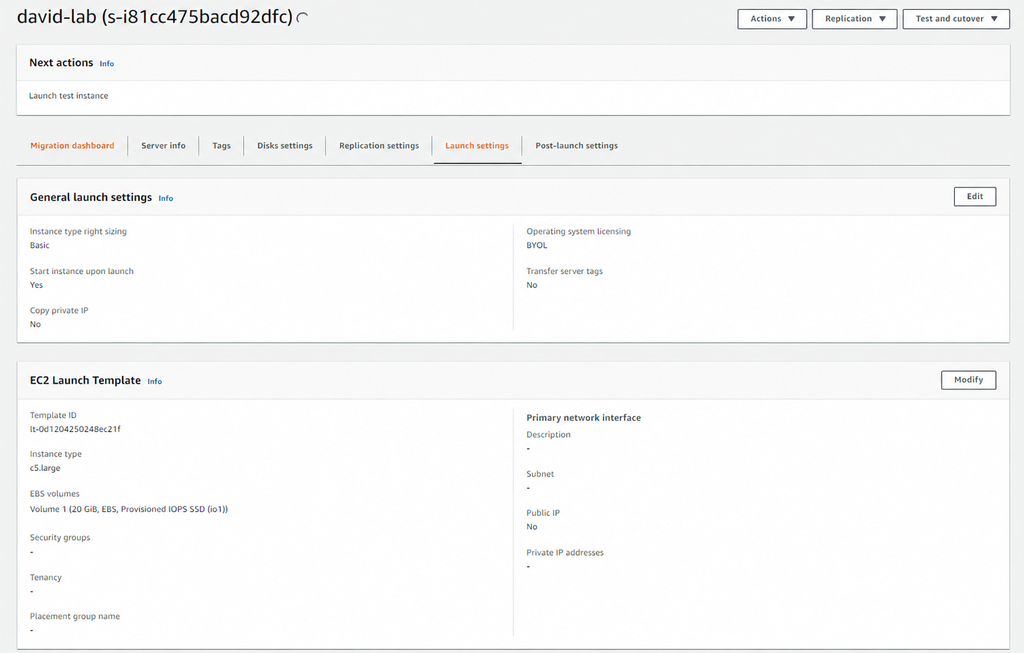Go to Replication settings tab
Screen dimensions: 1024x653
pos(379,146)
